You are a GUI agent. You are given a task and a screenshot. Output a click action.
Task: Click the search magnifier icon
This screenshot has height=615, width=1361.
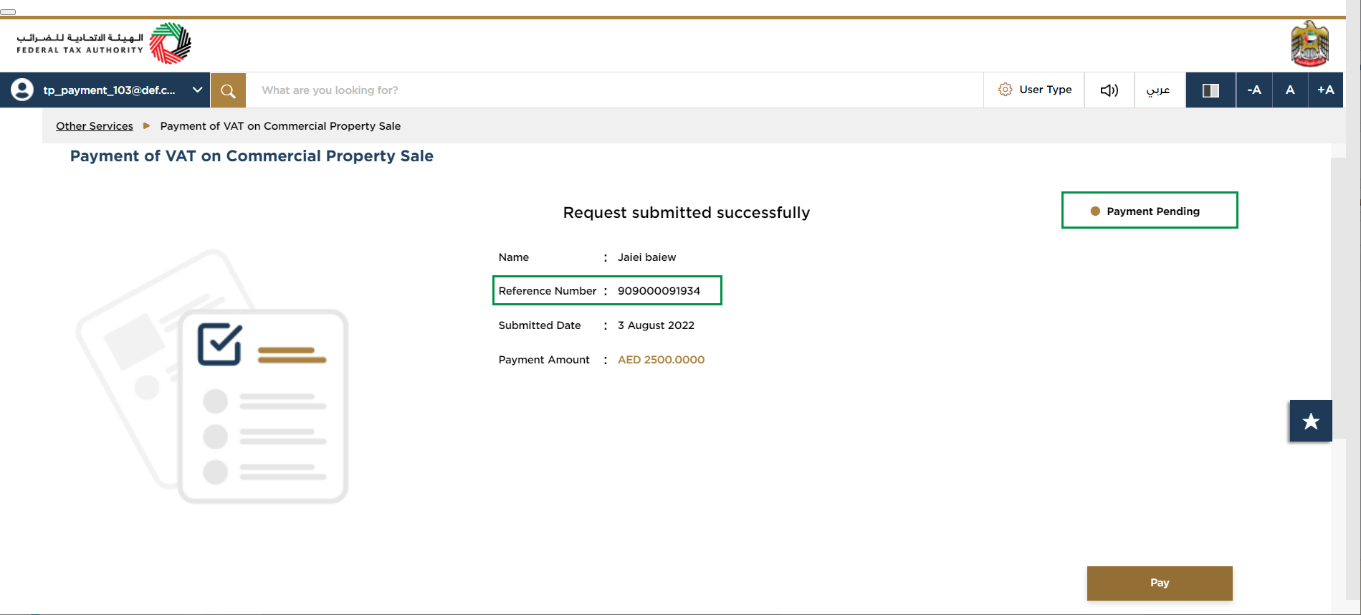tap(228, 90)
